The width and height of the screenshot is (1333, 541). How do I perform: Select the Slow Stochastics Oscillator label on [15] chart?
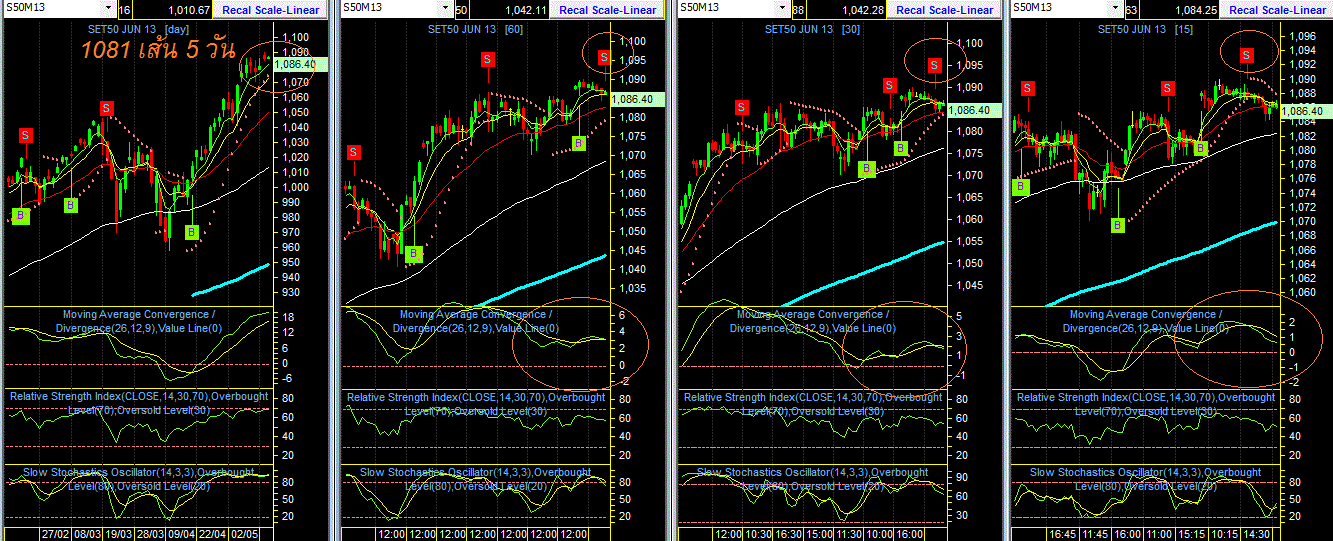[1146, 478]
